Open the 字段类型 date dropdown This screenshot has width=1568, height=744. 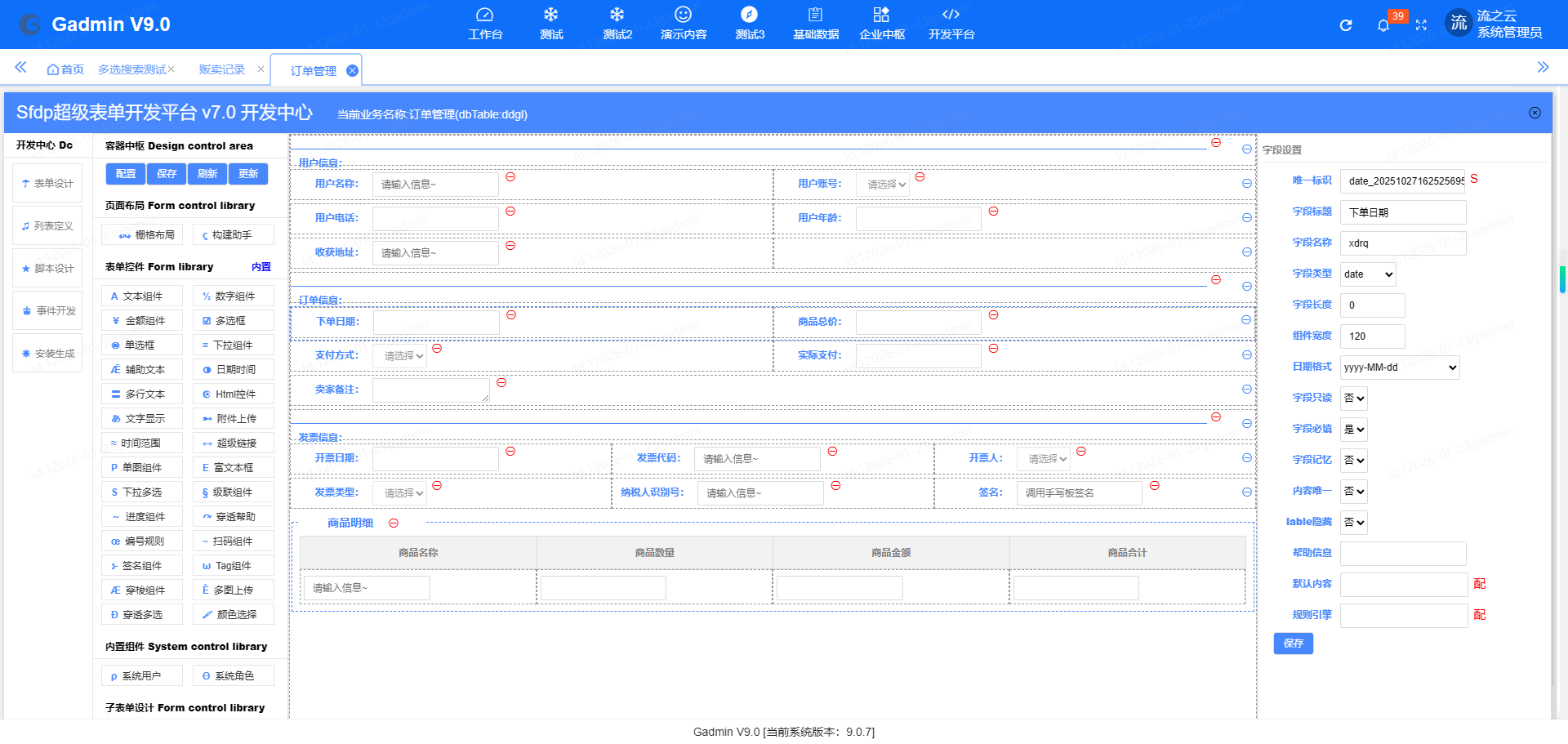[x=1368, y=274]
